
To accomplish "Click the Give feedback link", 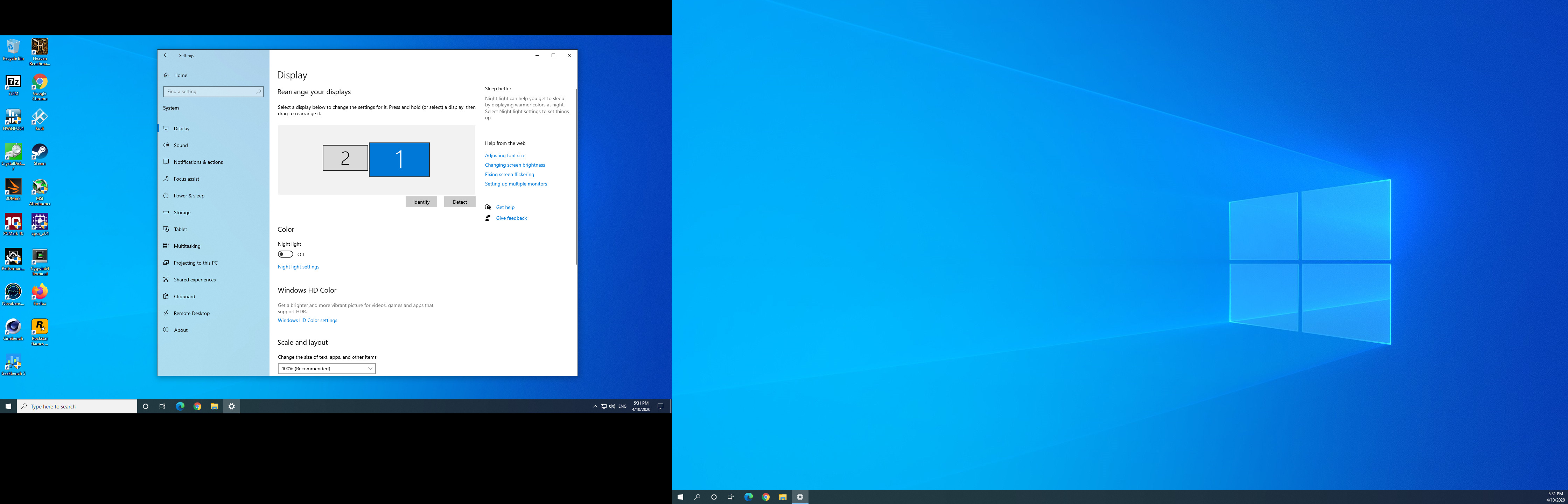I will click(x=511, y=218).
